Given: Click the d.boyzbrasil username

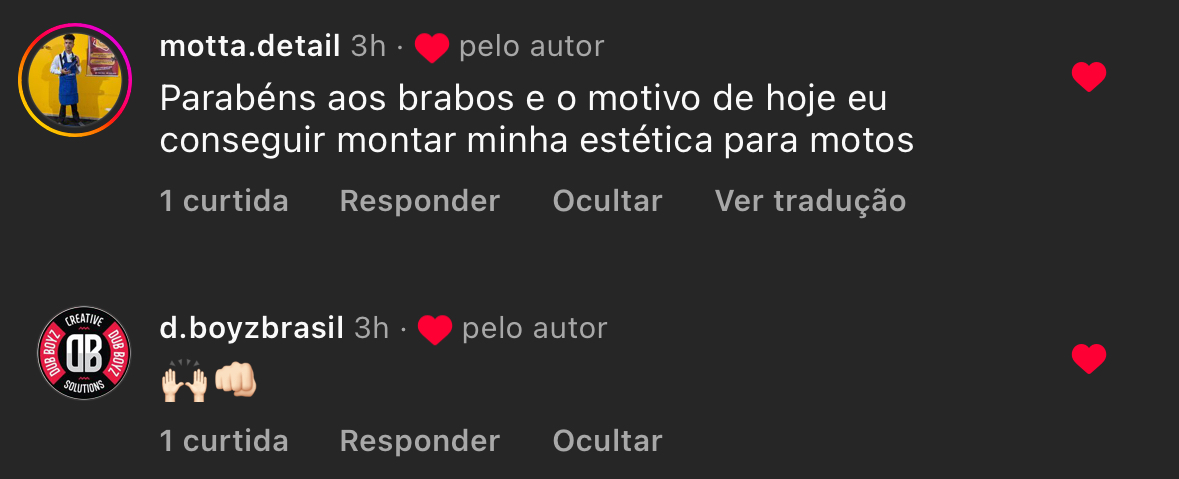Looking at the screenshot, I should click(252, 329).
